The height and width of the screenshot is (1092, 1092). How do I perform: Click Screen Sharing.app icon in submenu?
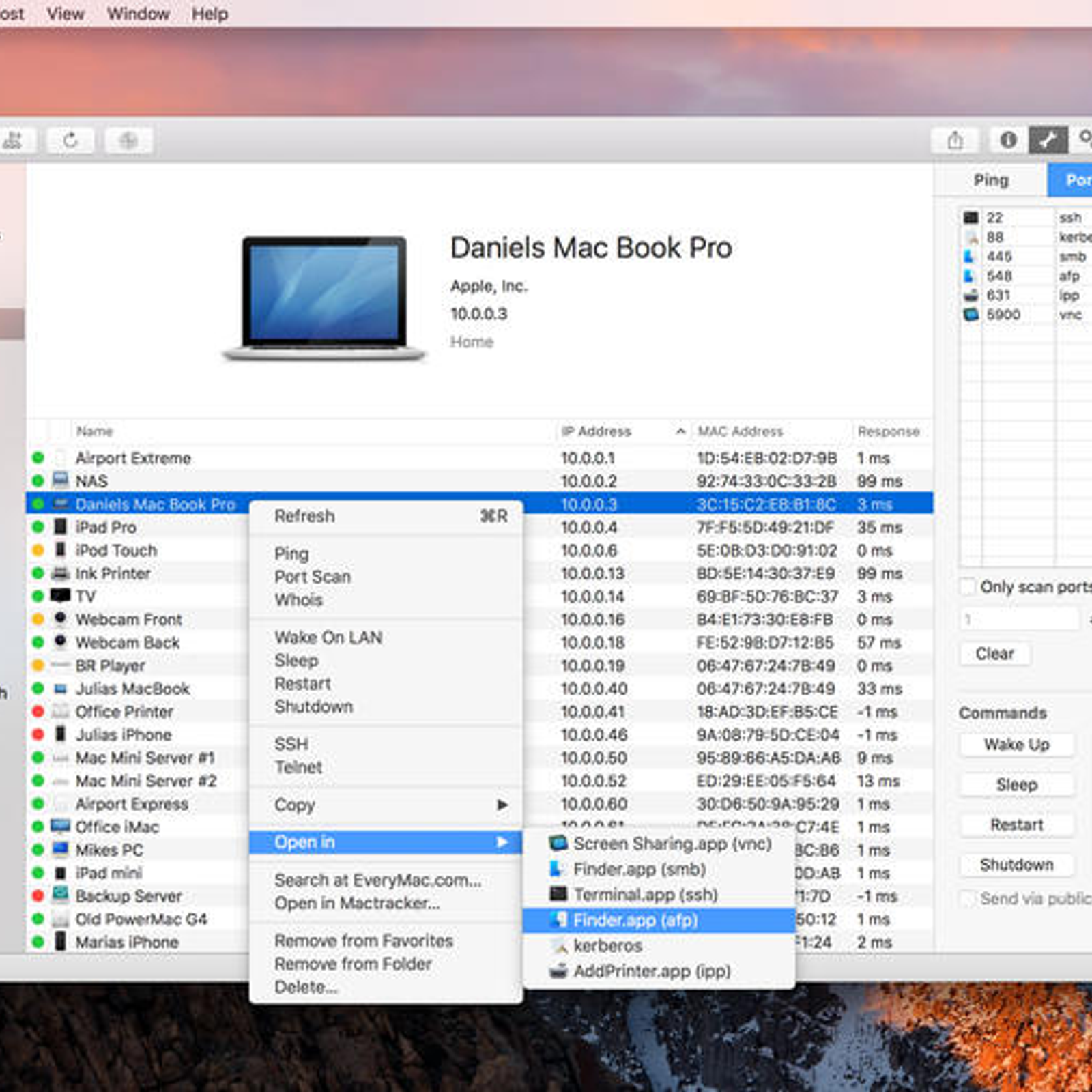pos(558,843)
